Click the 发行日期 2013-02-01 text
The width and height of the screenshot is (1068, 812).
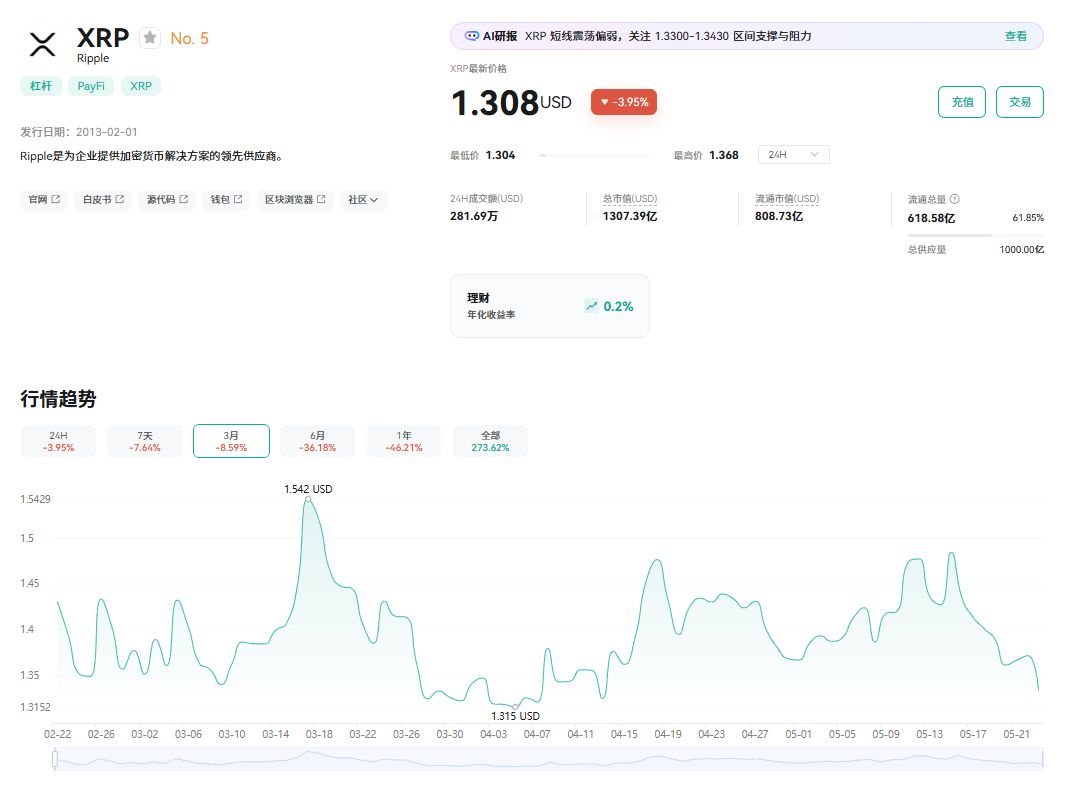click(79, 131)
